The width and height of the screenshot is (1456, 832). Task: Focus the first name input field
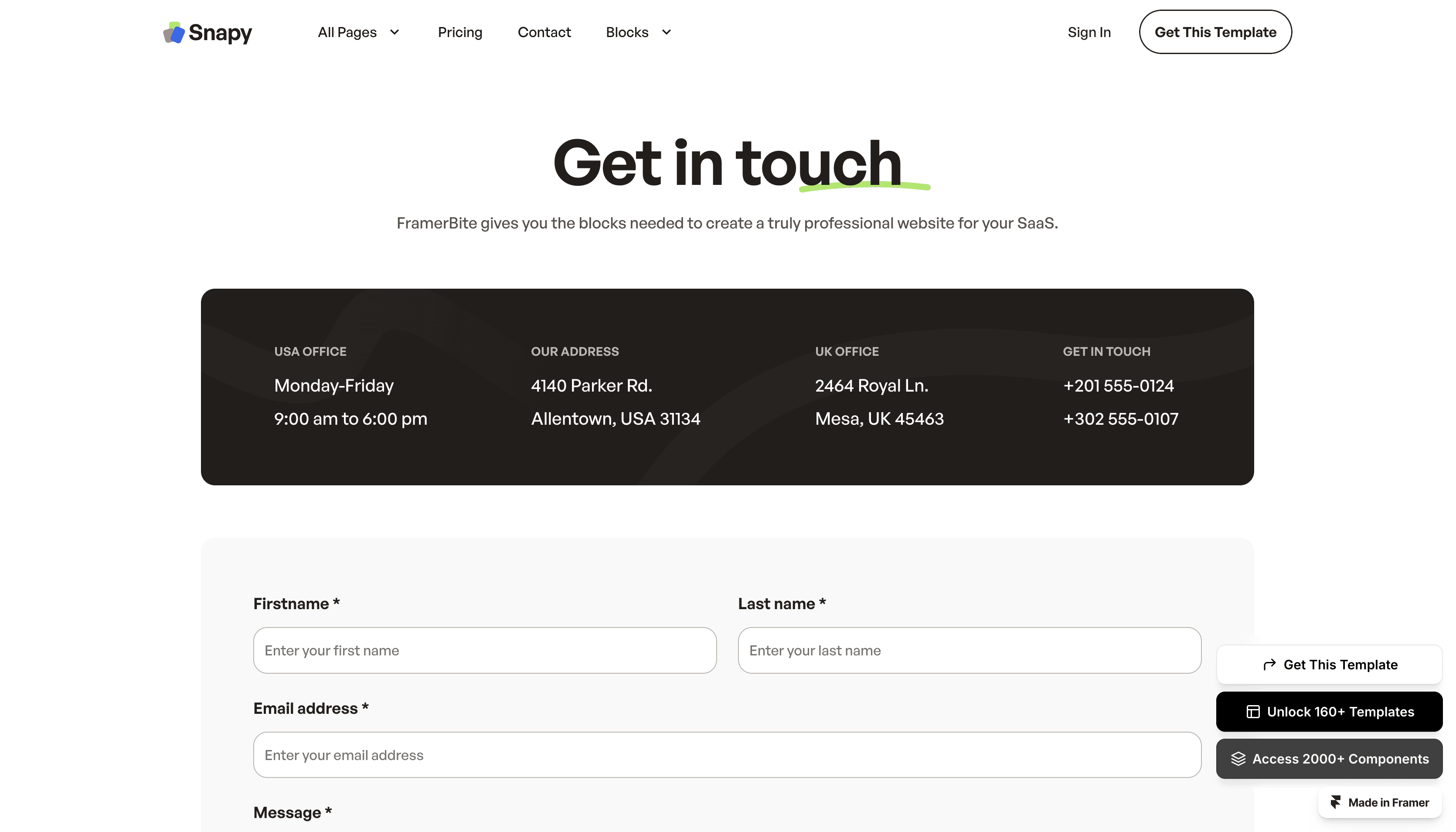484,650
